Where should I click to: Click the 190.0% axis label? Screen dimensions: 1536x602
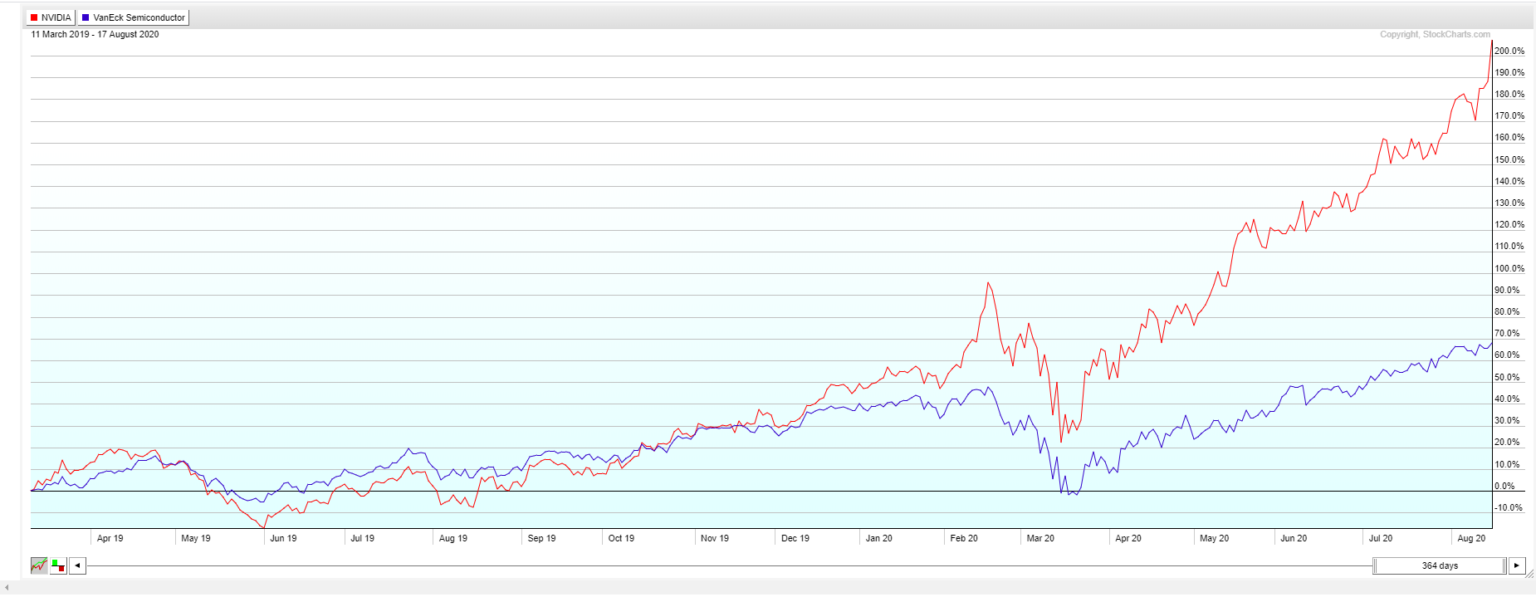[1509, 73]
